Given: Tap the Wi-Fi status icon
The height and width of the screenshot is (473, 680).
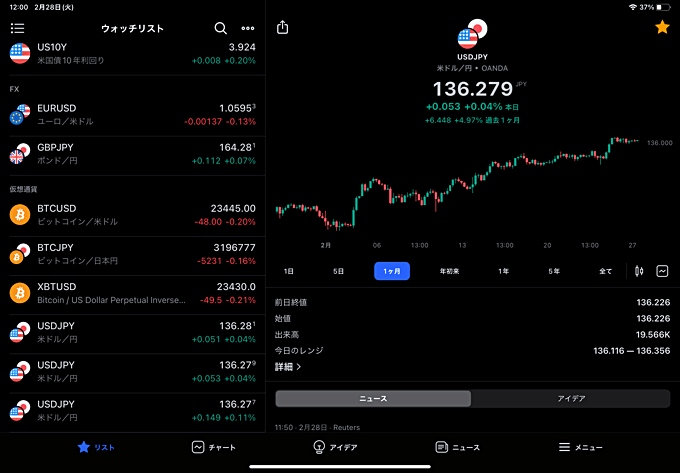Looking at the screenshot, I should point(633,7).
